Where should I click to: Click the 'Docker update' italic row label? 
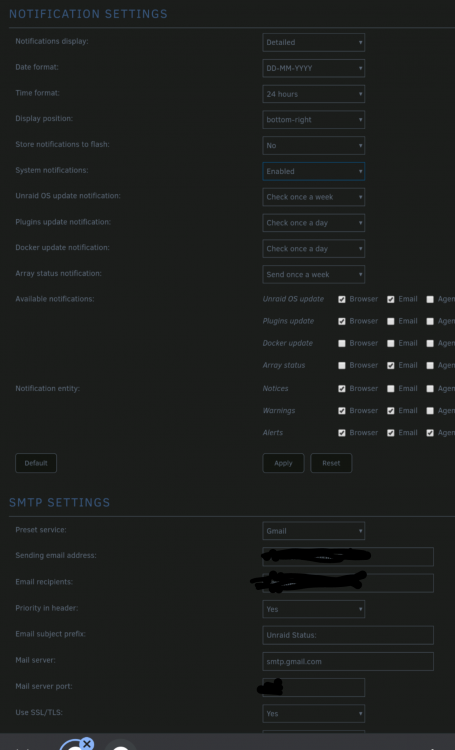pyautogui.click(x=288, y=343)
